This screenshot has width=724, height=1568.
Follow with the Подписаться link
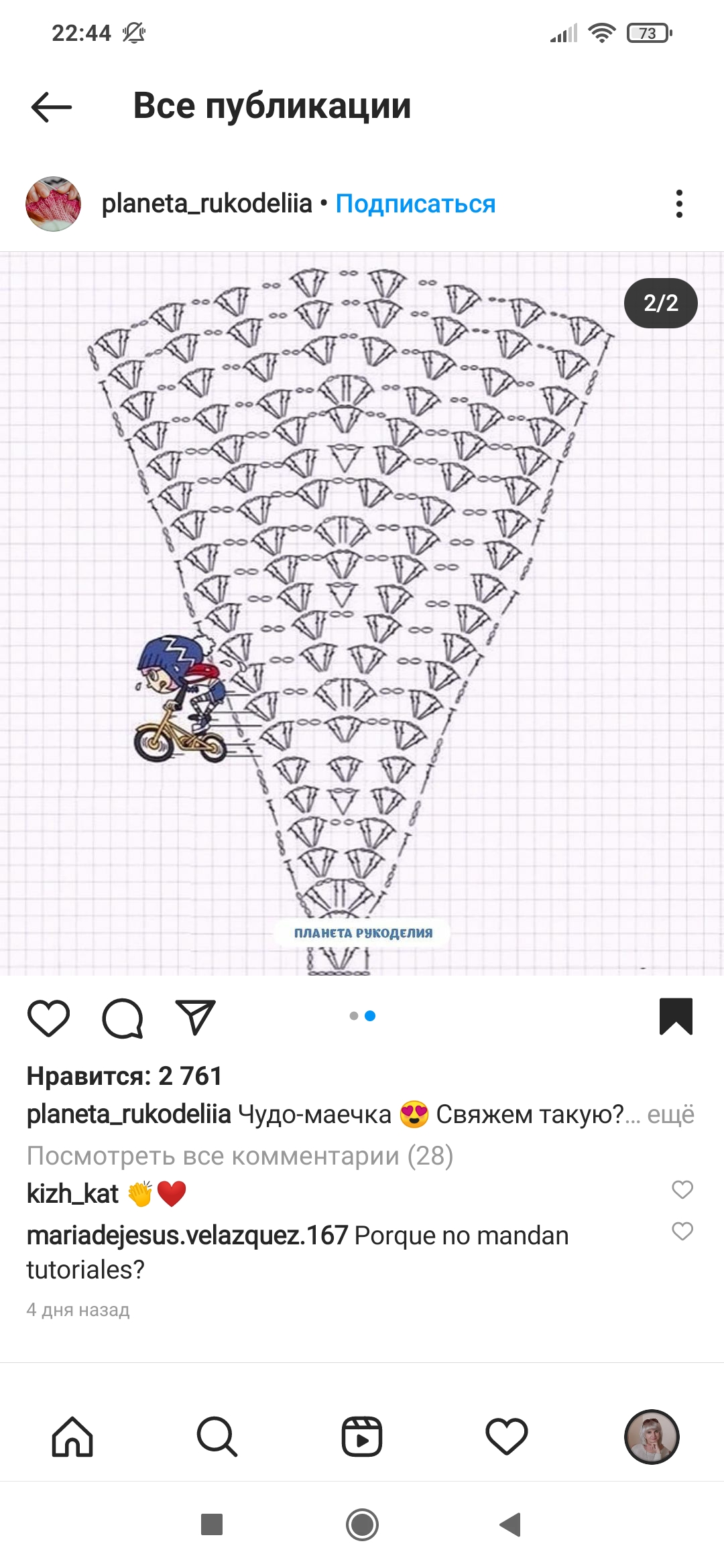[x=416, y=204]
